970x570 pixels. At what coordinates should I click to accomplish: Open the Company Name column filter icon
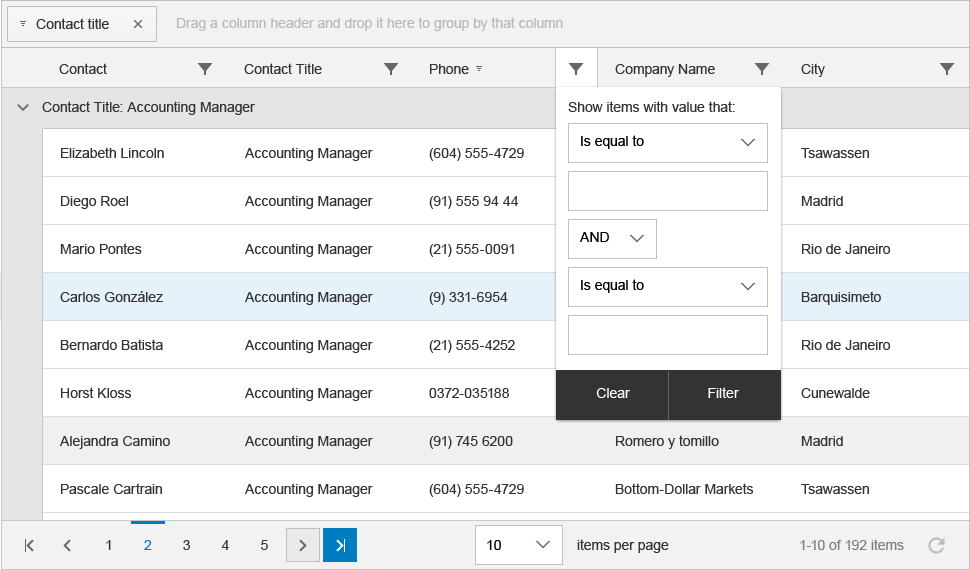point(762,69)
